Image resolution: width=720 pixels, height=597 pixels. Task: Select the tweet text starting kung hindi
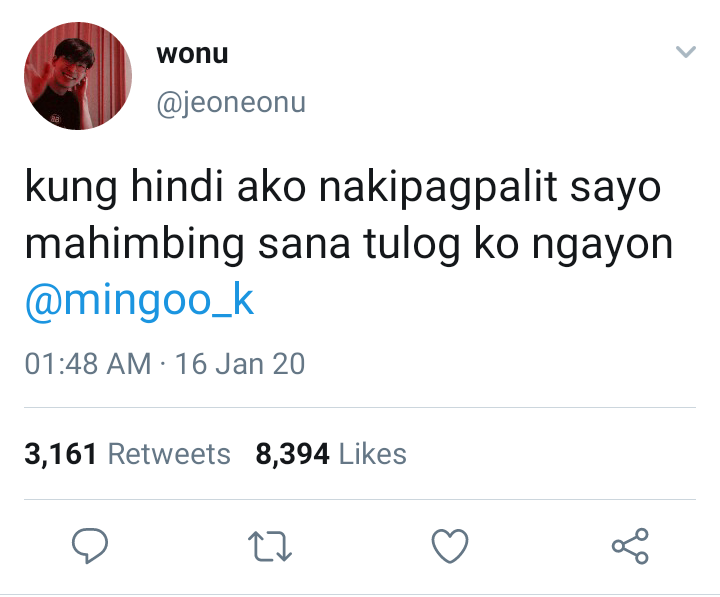pyautogui.click(x=349, y=215)
